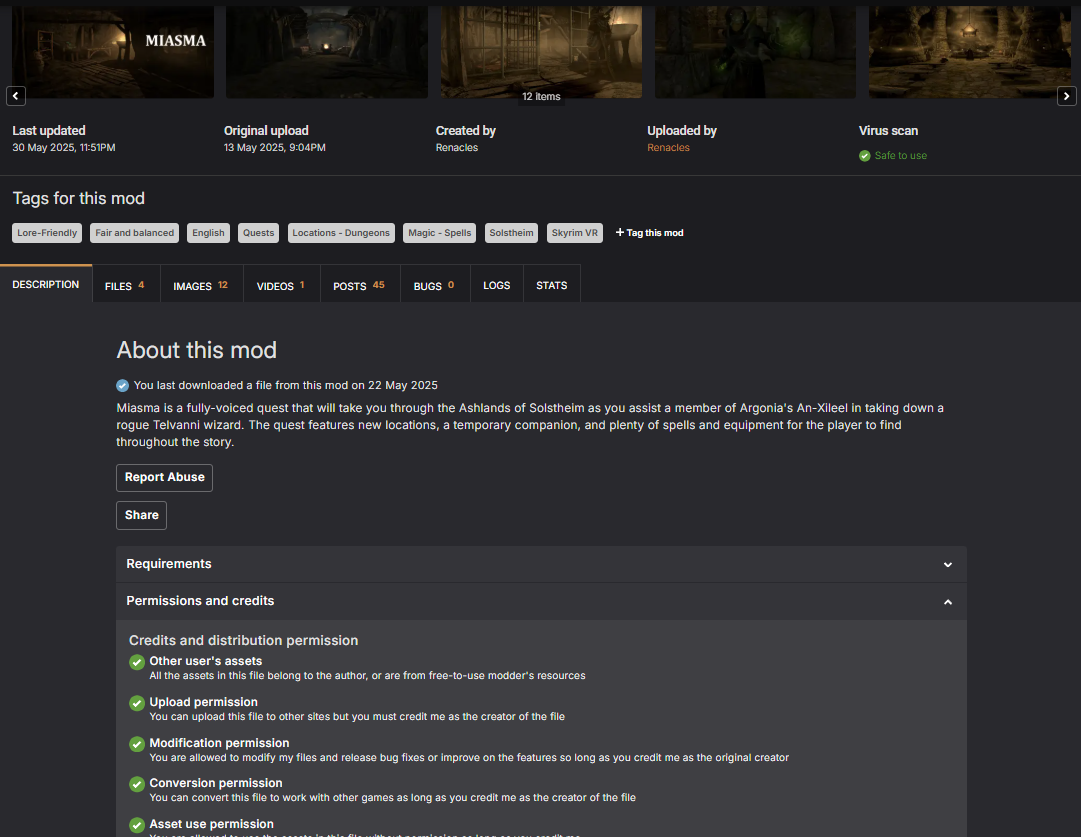The width and height of the screenshot is (1081, 837).
Task: Select the Locations - Dungeons tag
Action: [341, 233]
